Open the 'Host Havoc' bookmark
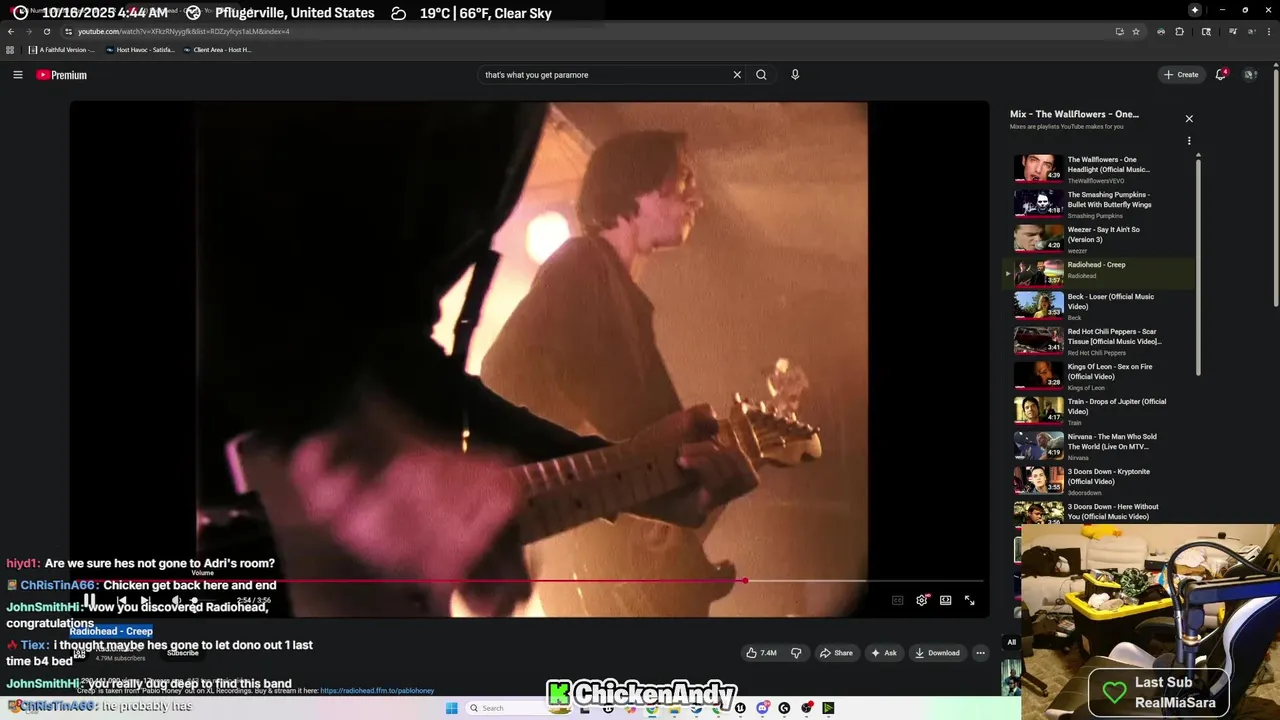This screenshot has height=720, width=1280. [139, 50]
